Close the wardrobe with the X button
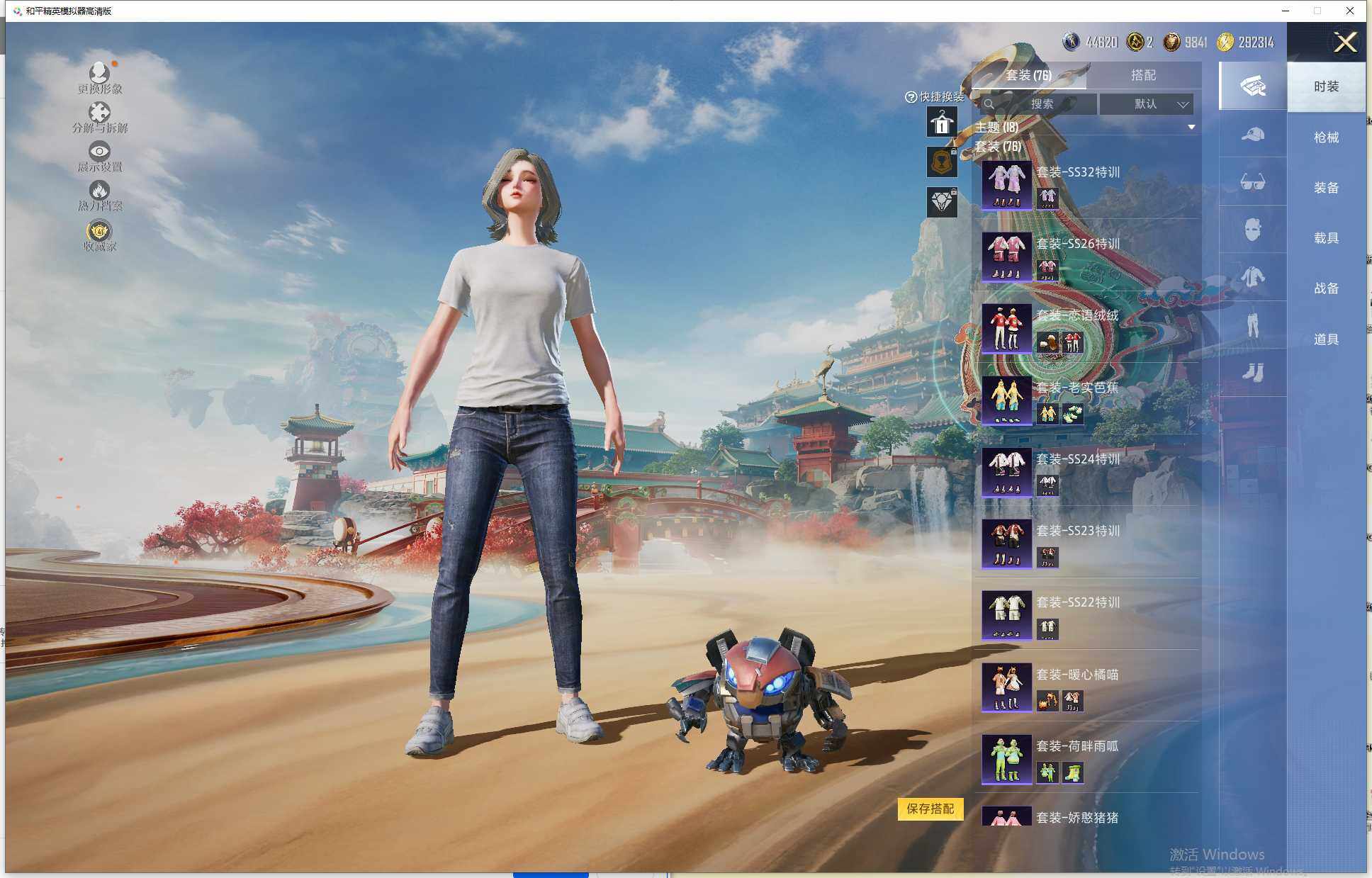The width and height of the screenshot is (1372, 878). coord(1344,43)
